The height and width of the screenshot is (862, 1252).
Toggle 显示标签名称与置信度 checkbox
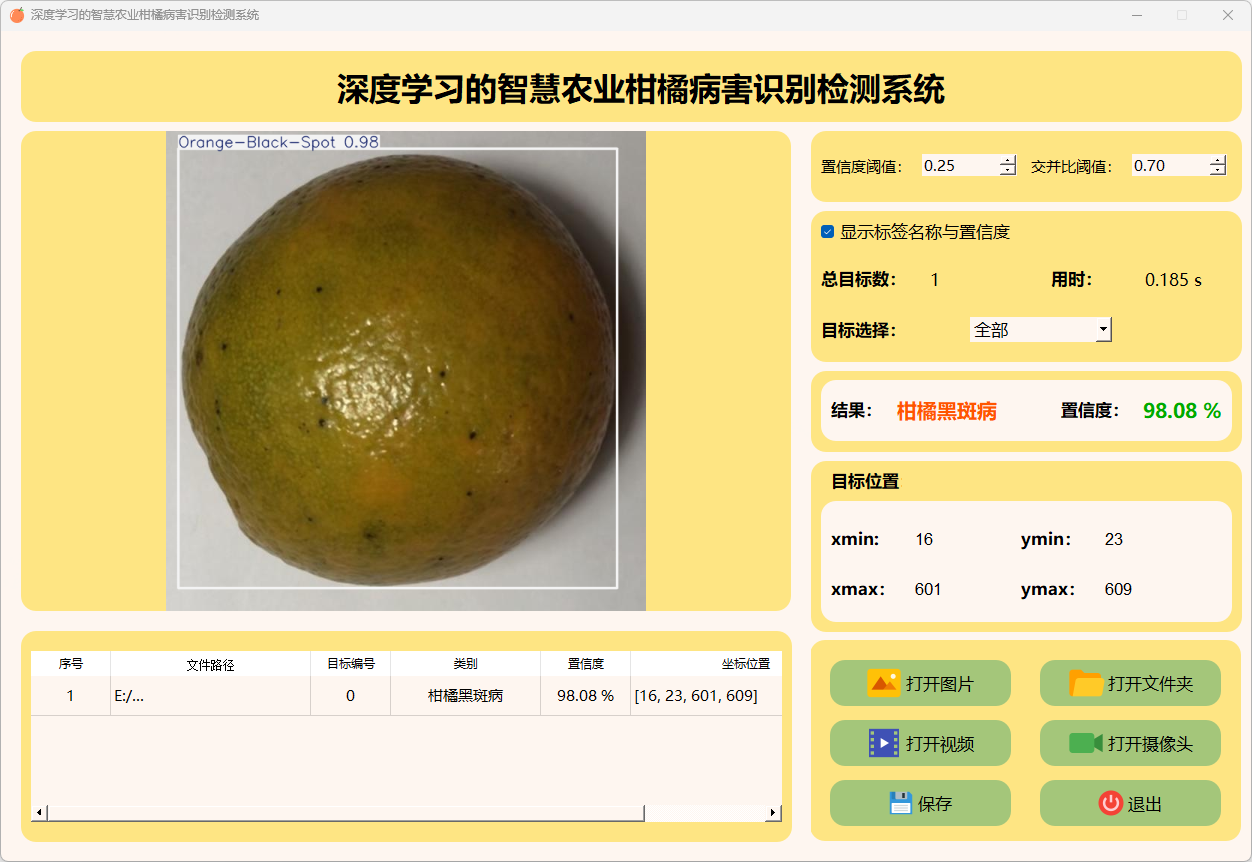tap(827, 232)
